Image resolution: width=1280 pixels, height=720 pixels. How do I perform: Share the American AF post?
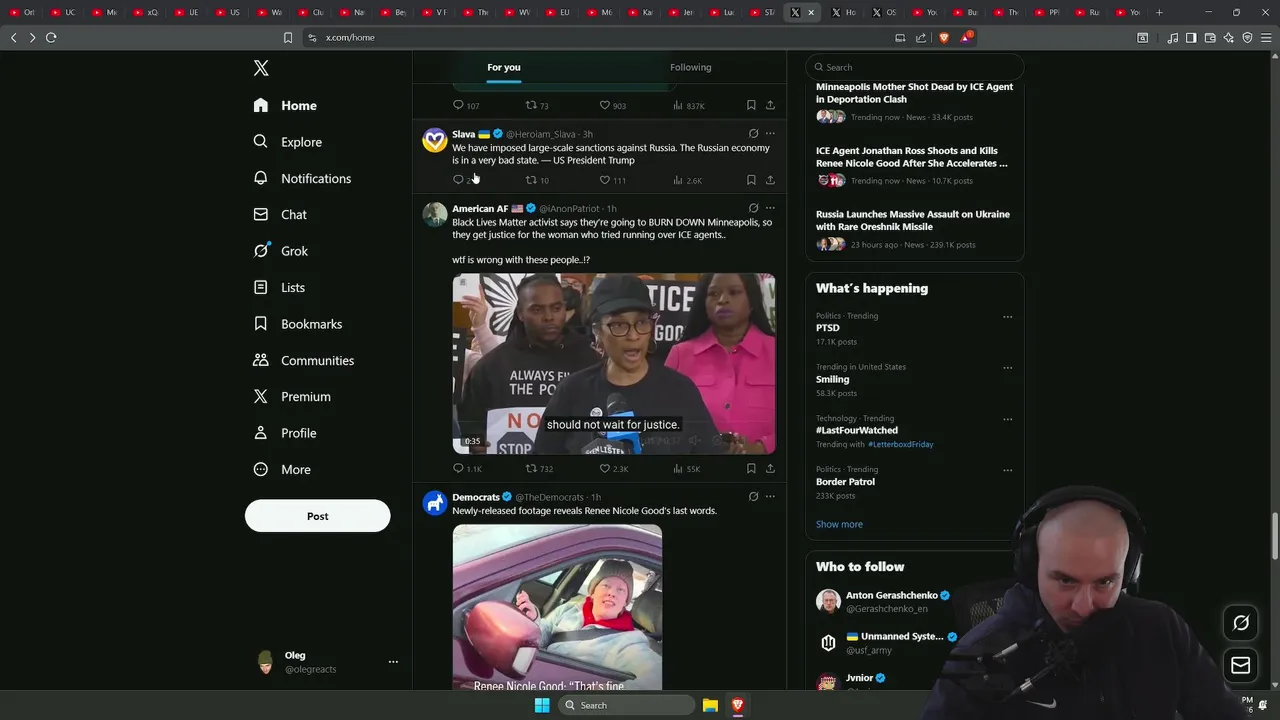[770, 468]
